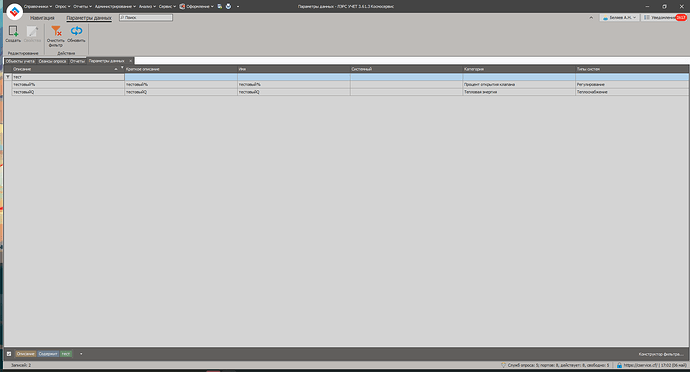Open the Сеансы опроса tab
The image size is (690, 372).
click(x=52, y=61)
